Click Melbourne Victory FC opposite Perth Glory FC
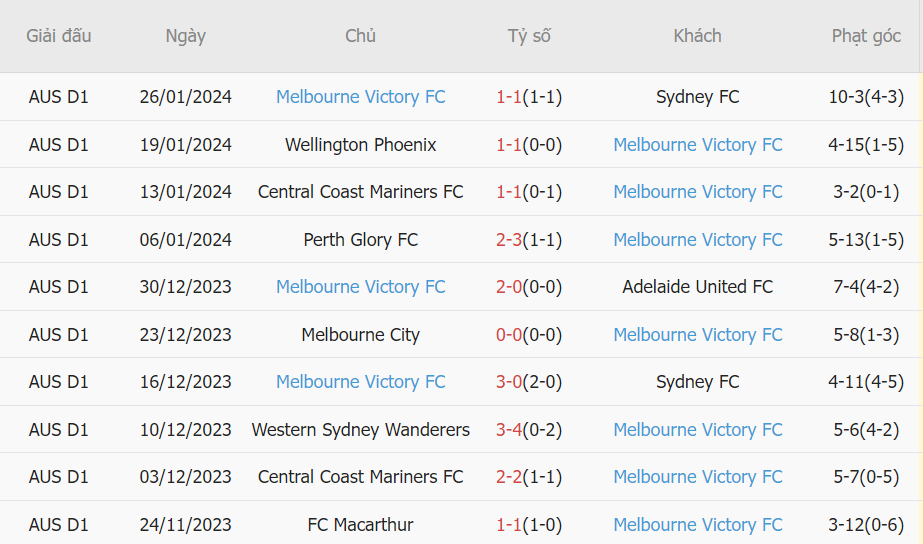The image size is (923, 544). (697, 240)
